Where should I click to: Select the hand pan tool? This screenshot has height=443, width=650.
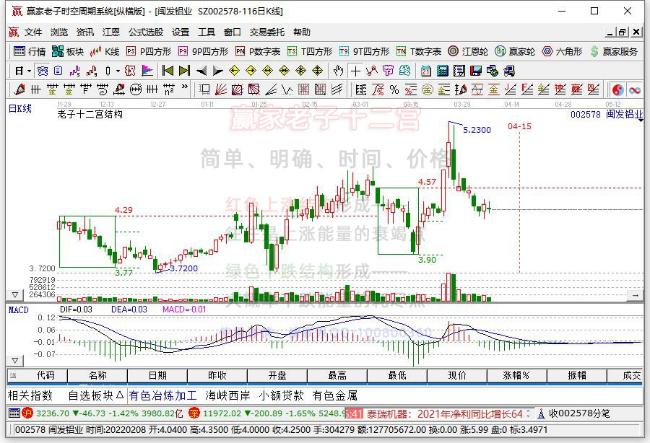(339, 71)
